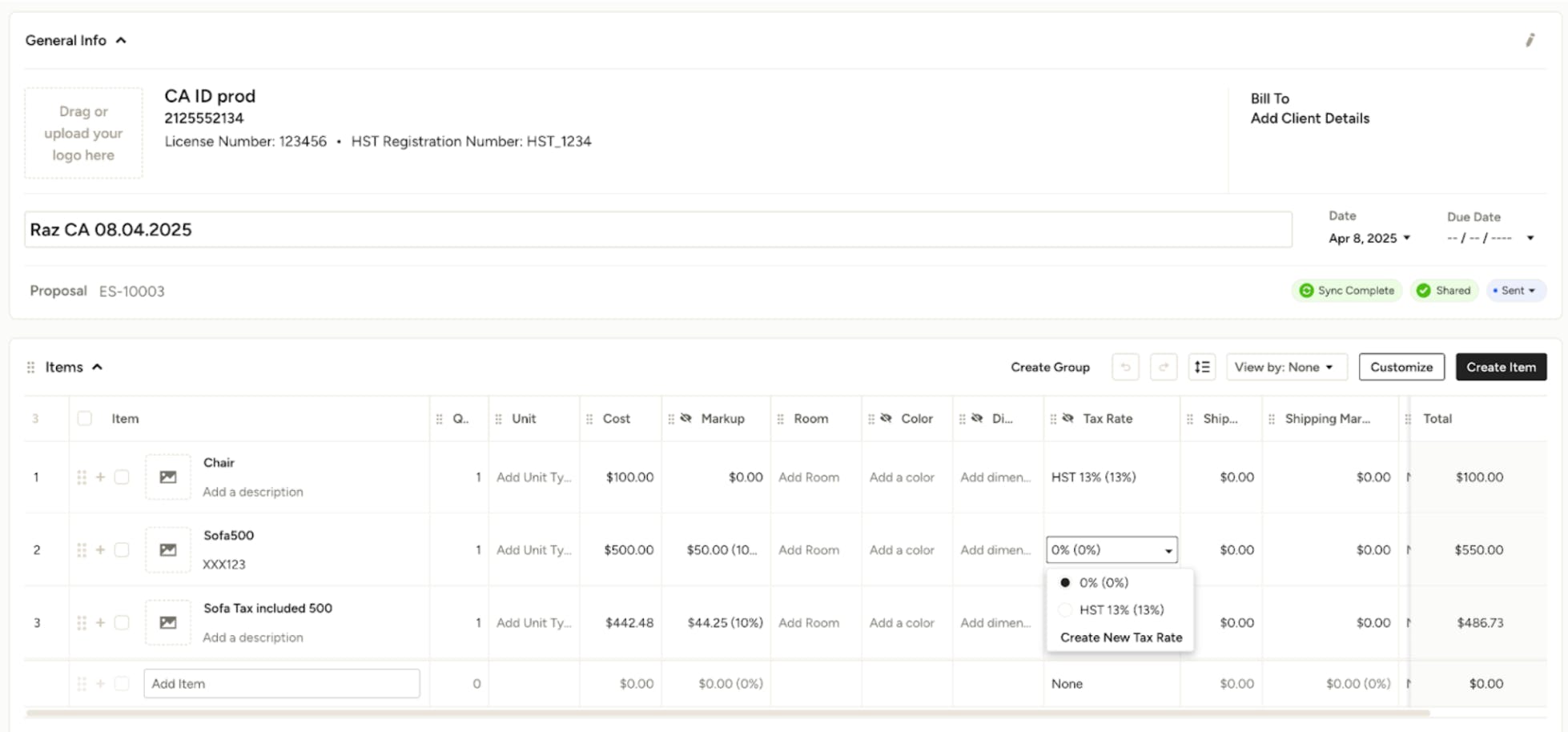Click the Add Item input field
Image resolution: width=1568 pixels, height=732 pixels.
click(x=282, y=684)
